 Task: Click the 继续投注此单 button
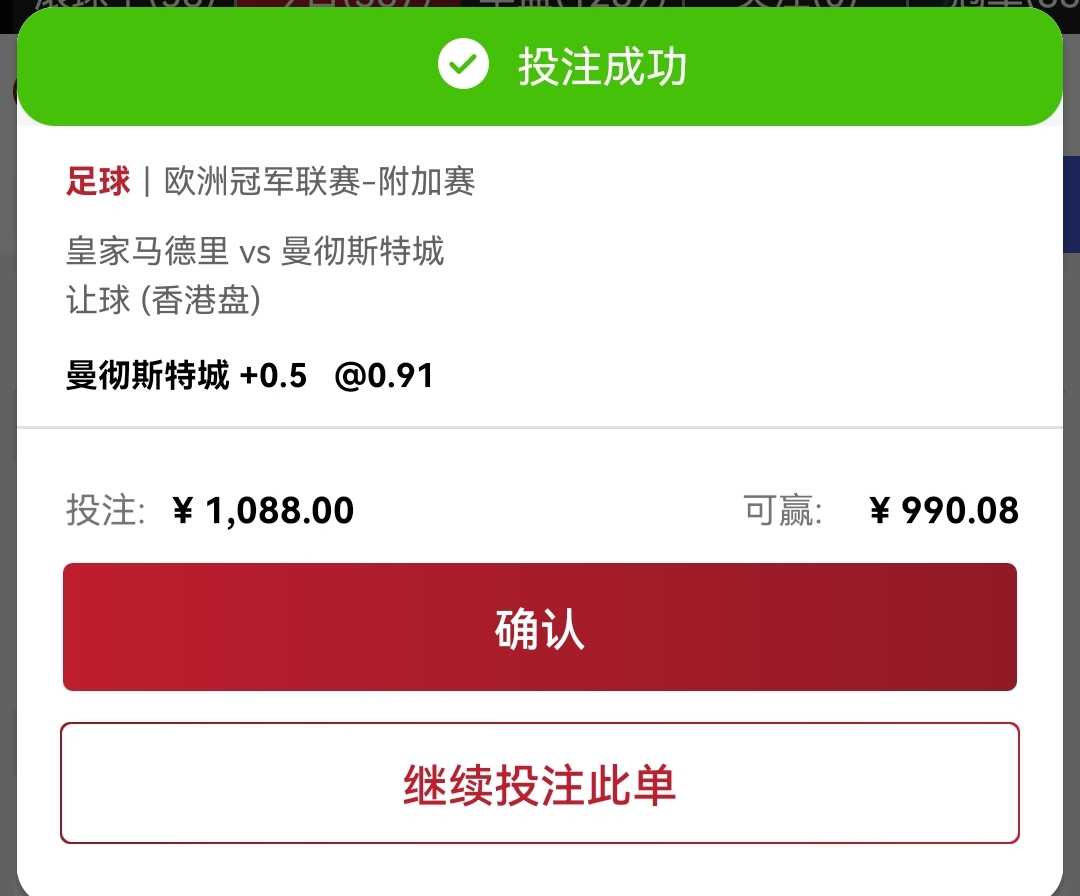click(539, 783)
